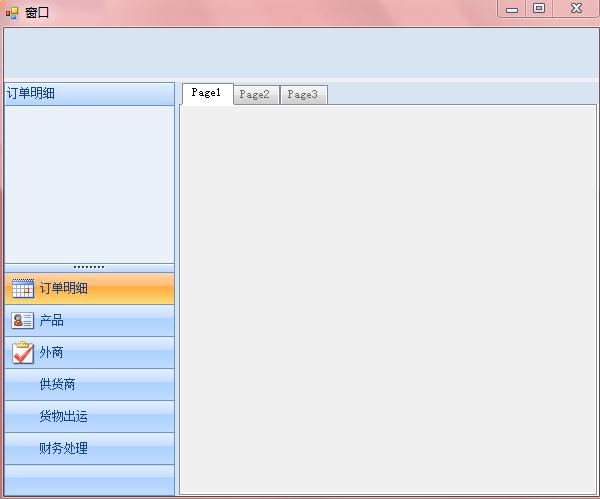This screenshot has height=499, width=600.
Task: Open the 财务处理 navigation section
Action: point(90,448)
